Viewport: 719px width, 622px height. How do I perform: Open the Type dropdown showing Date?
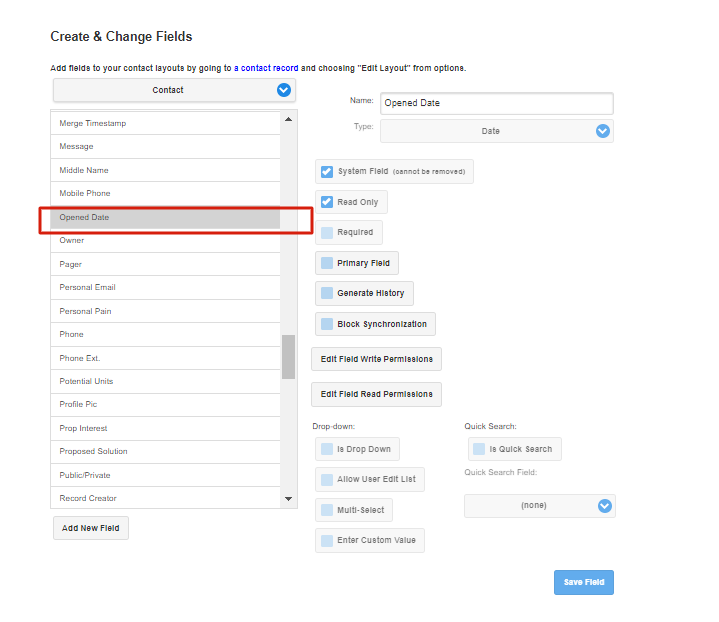coord(497,131)
